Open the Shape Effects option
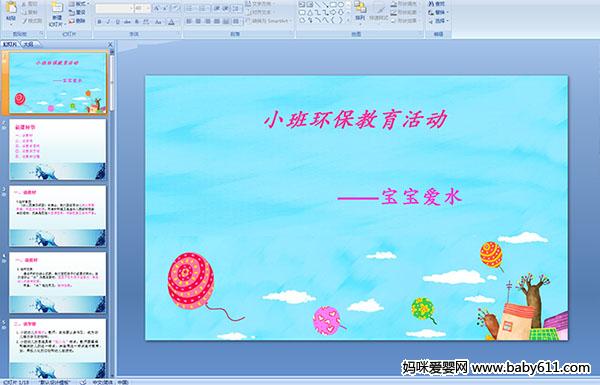 coord(404,21)
